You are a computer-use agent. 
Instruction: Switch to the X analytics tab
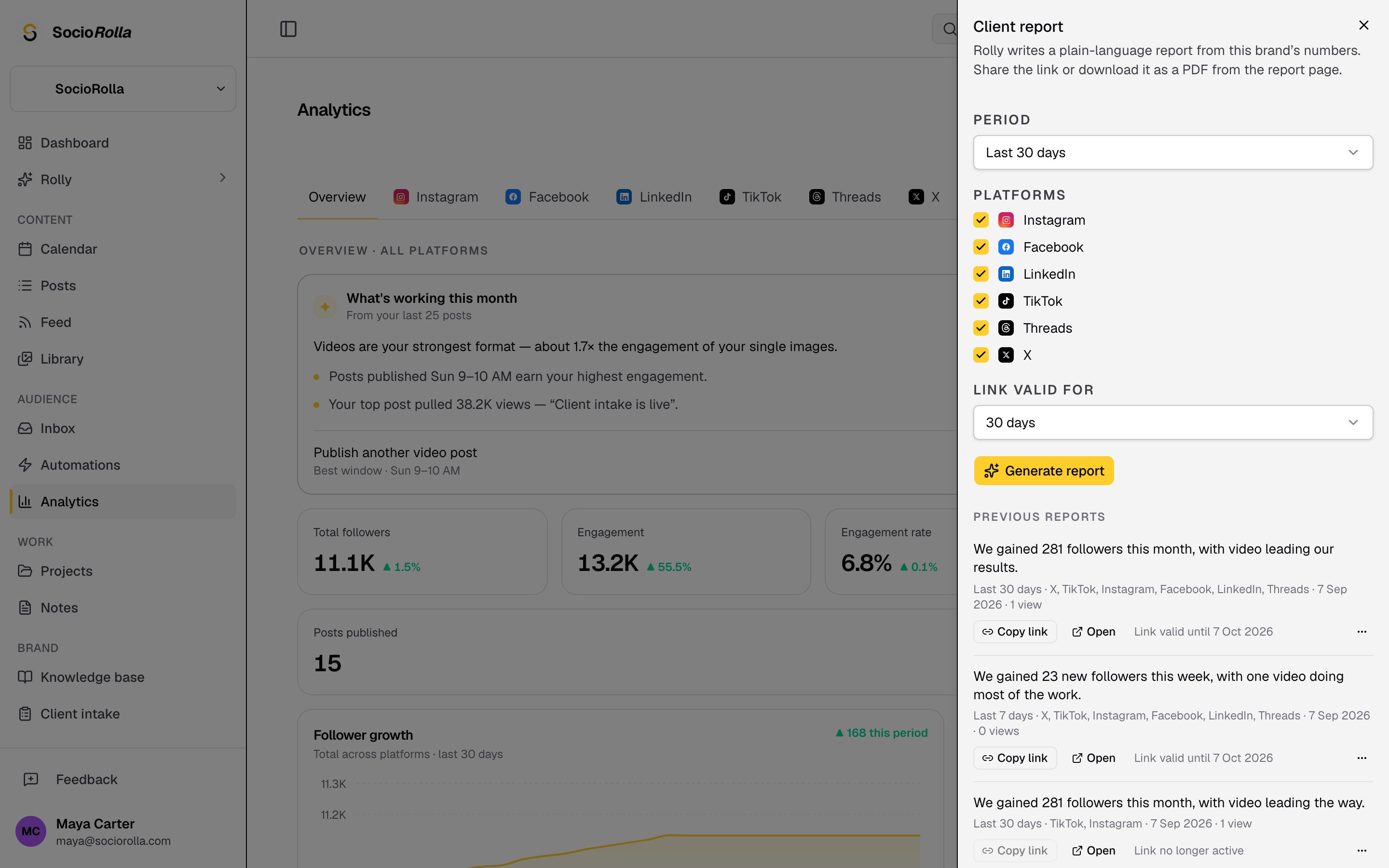924,197
